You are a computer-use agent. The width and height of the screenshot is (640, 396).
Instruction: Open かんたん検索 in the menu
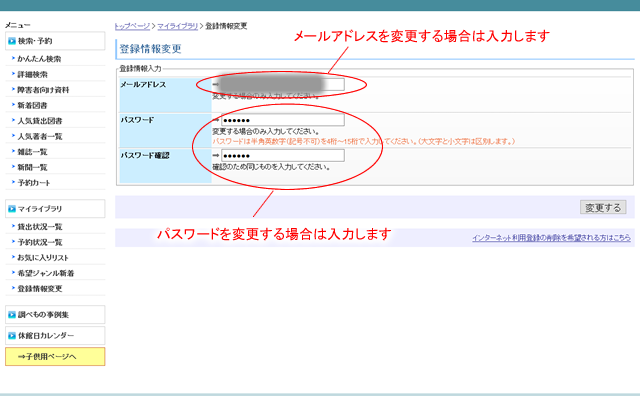[x=39, y=59]
